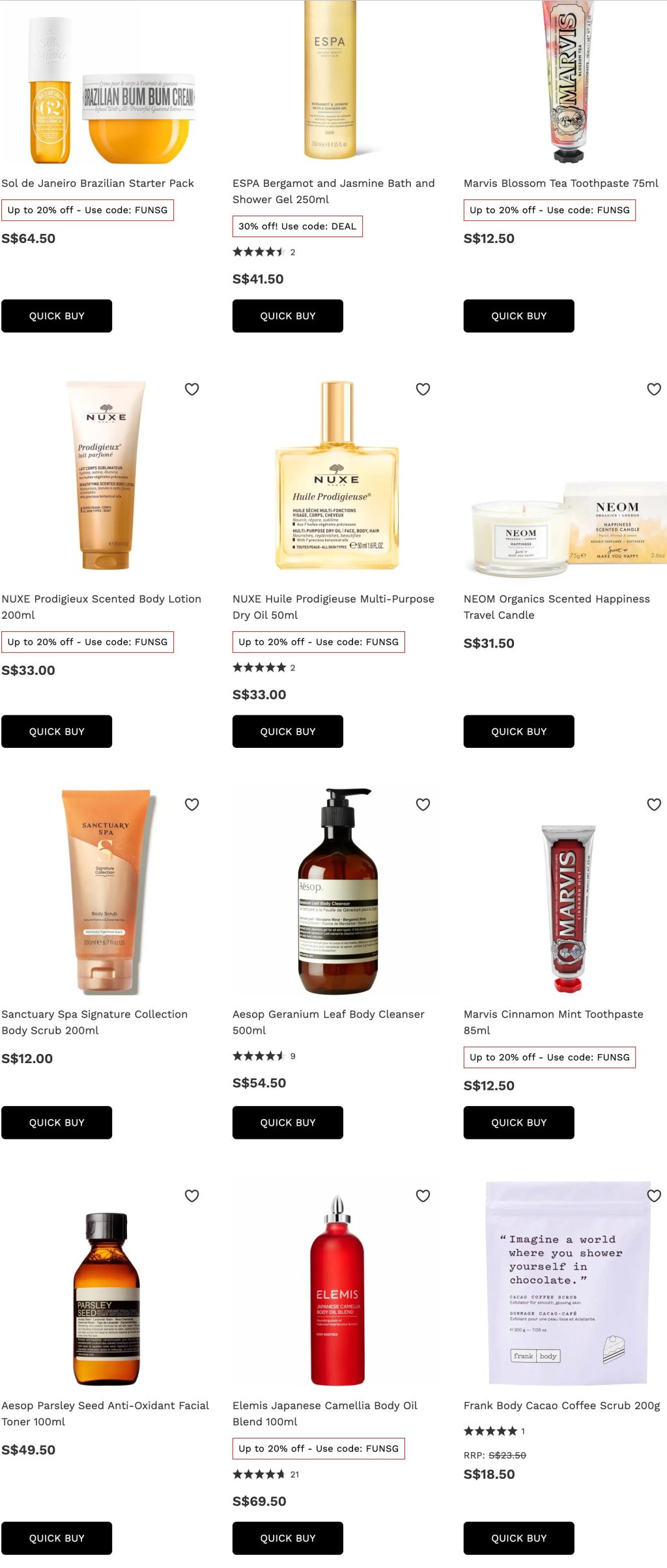
Task: Favorite Aesop Parsley Seed Facial Toner
Action: pyautogui.click(x=192, y=1195)
